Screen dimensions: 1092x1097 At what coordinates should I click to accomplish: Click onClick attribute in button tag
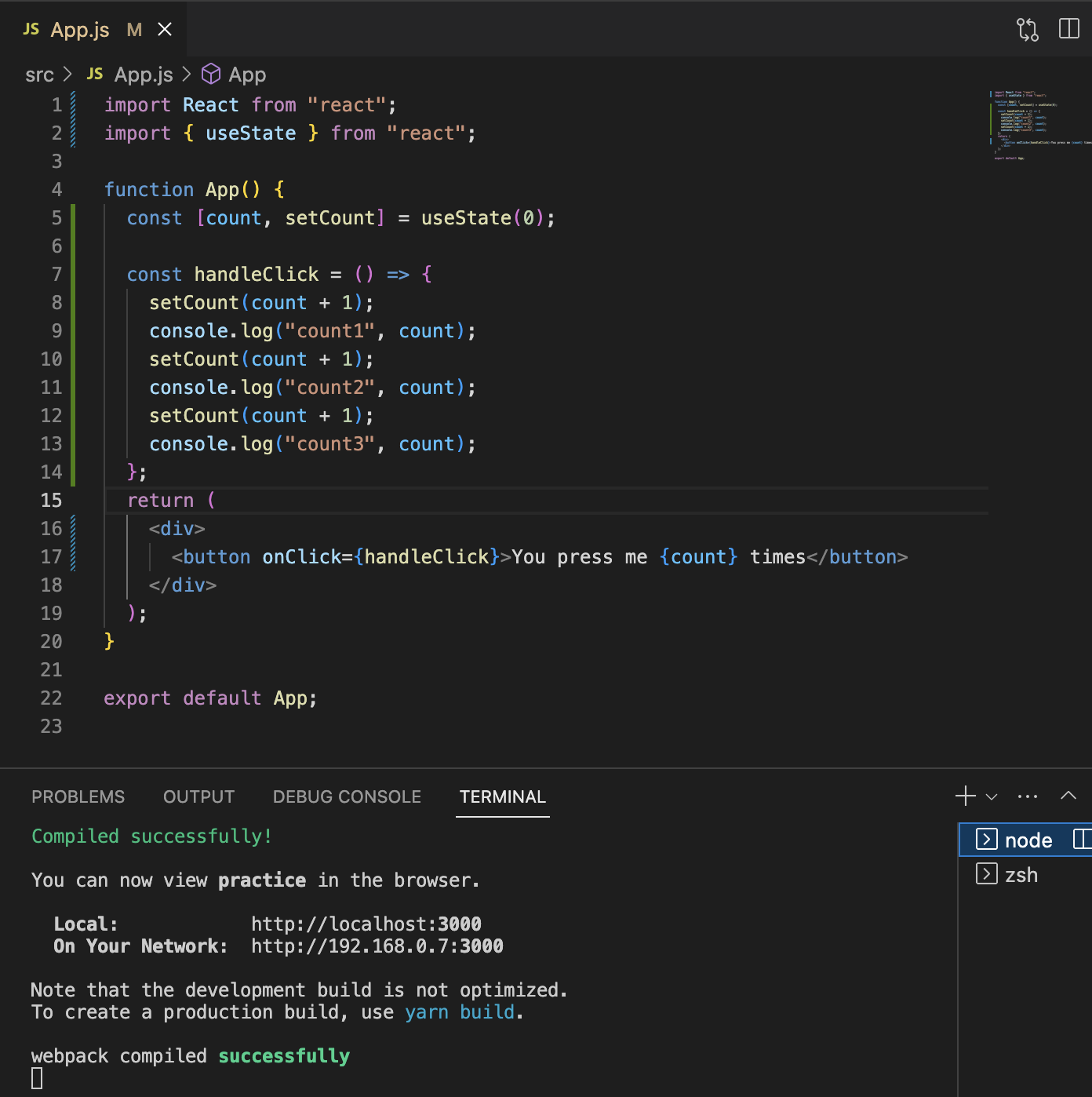(x=301, y=556)
